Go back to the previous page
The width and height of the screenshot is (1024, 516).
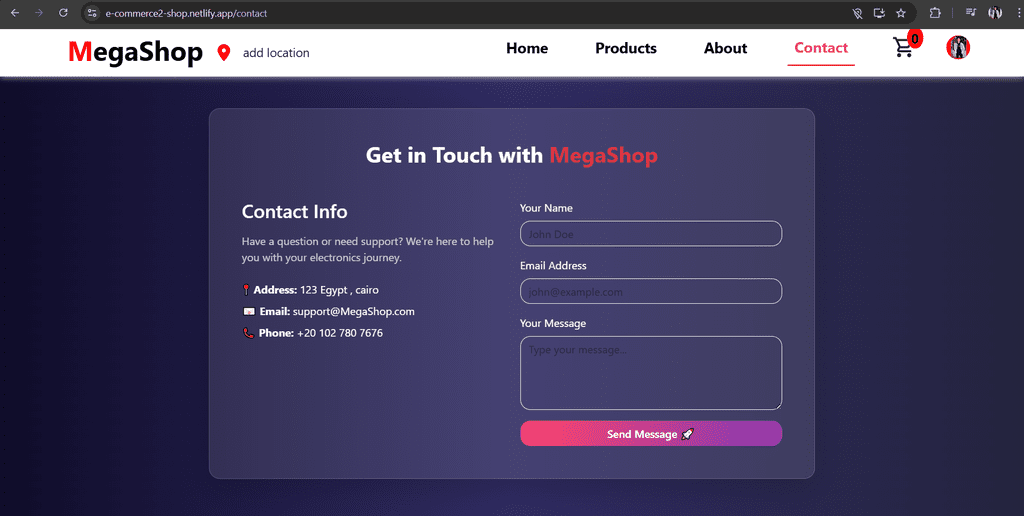pyautogui.click(x=15, y=14)
